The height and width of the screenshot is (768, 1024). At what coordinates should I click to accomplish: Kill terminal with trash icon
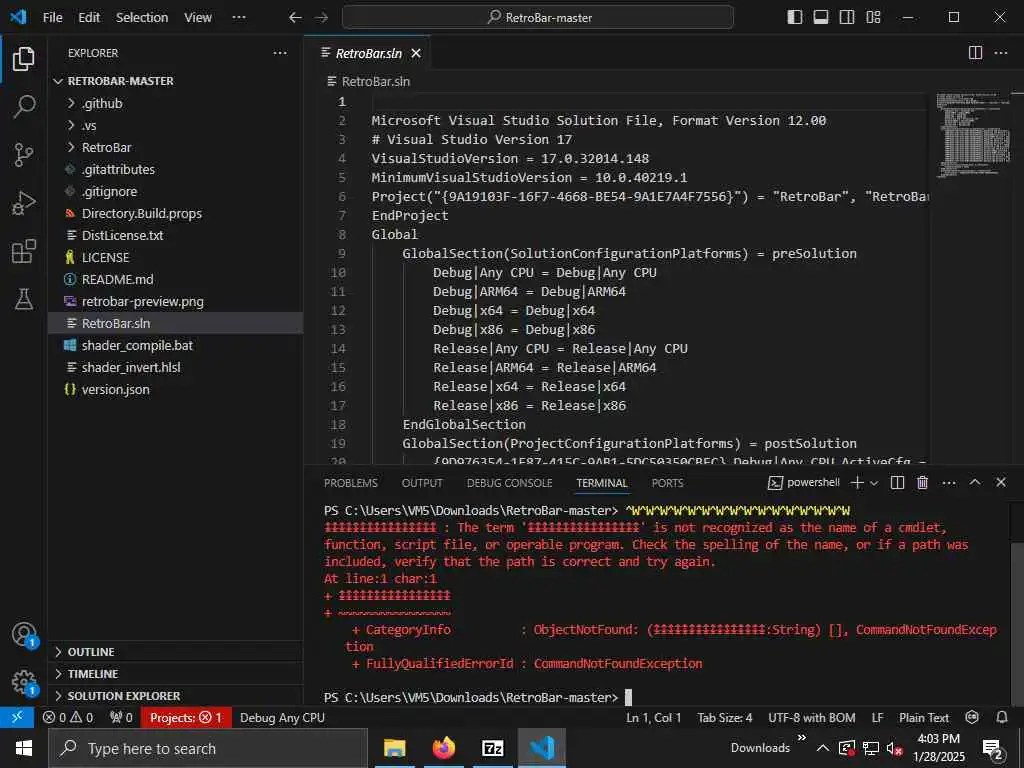coord(922,483)
